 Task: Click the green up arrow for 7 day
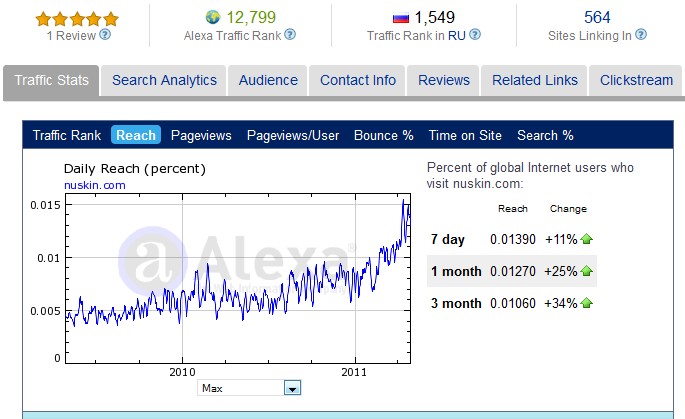(x=587, y=239)
